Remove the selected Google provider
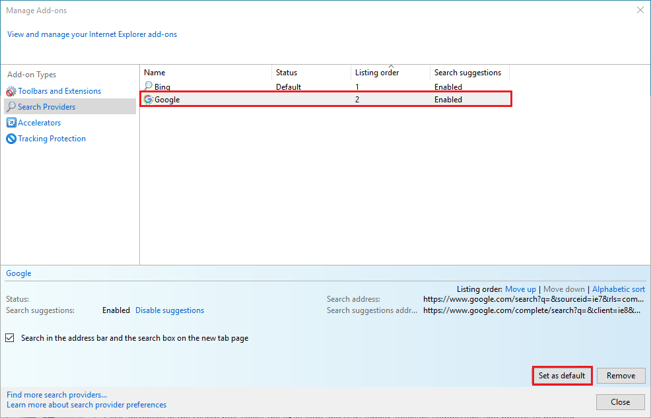This screenshot has height=418, width=651. (x=620, y=376)
